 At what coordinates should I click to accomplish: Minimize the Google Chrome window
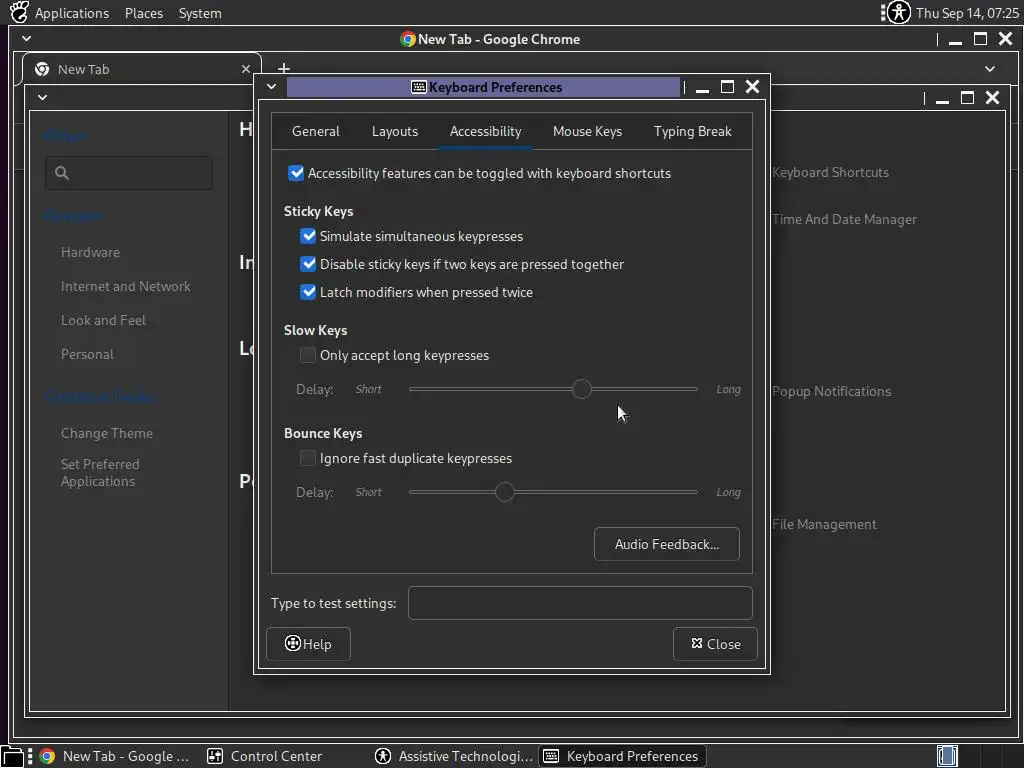[955, 39]
